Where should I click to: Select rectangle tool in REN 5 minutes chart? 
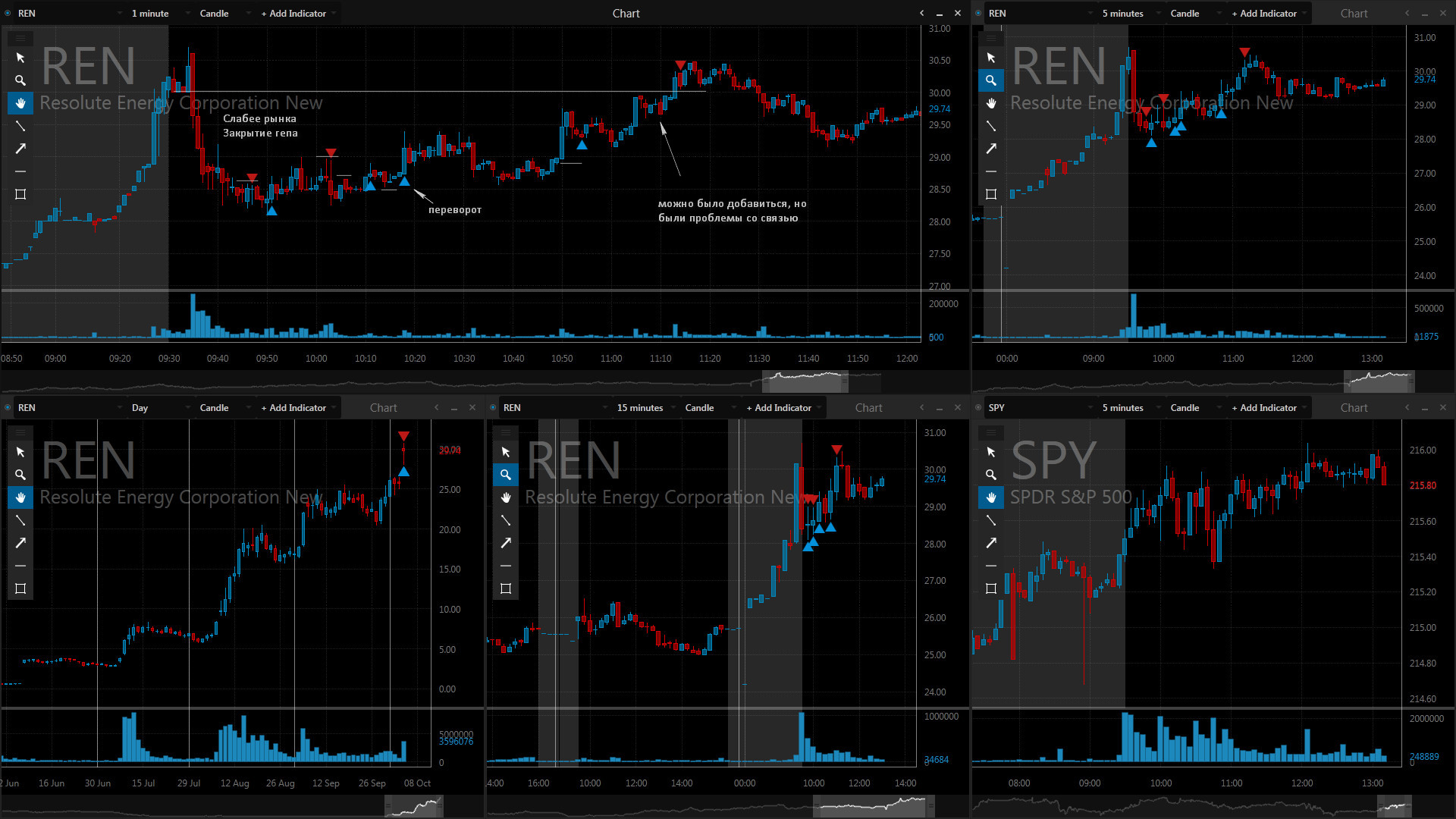tap(991, 194)
